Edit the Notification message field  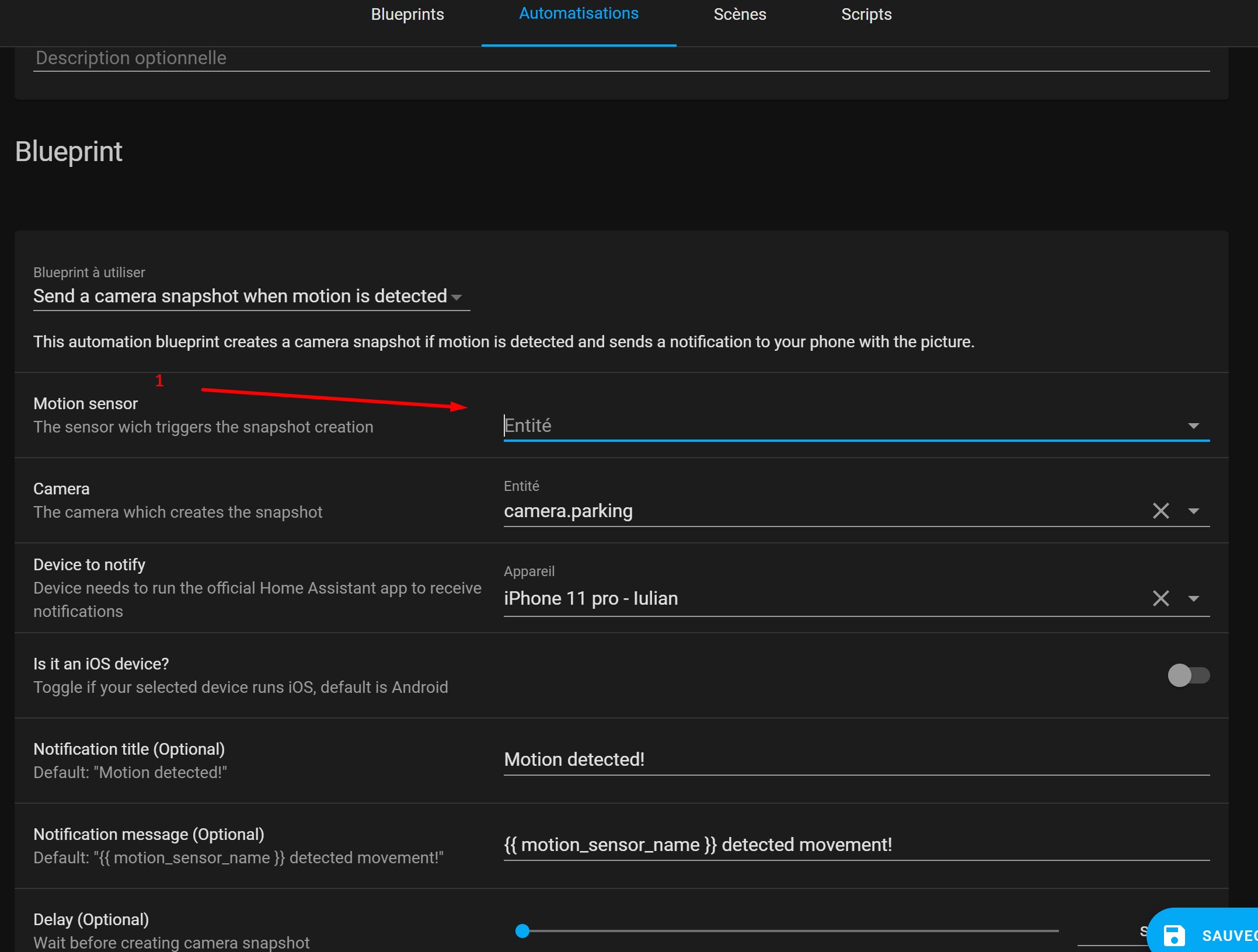coord(856,845)
